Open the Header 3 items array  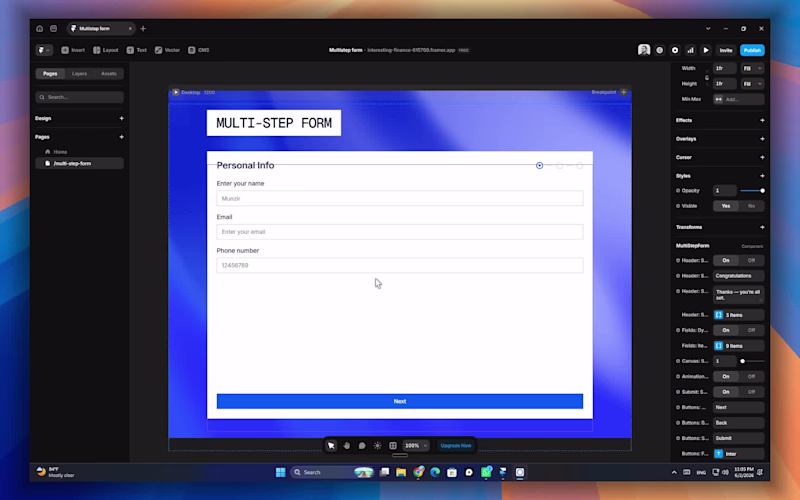tap(738, 315)
